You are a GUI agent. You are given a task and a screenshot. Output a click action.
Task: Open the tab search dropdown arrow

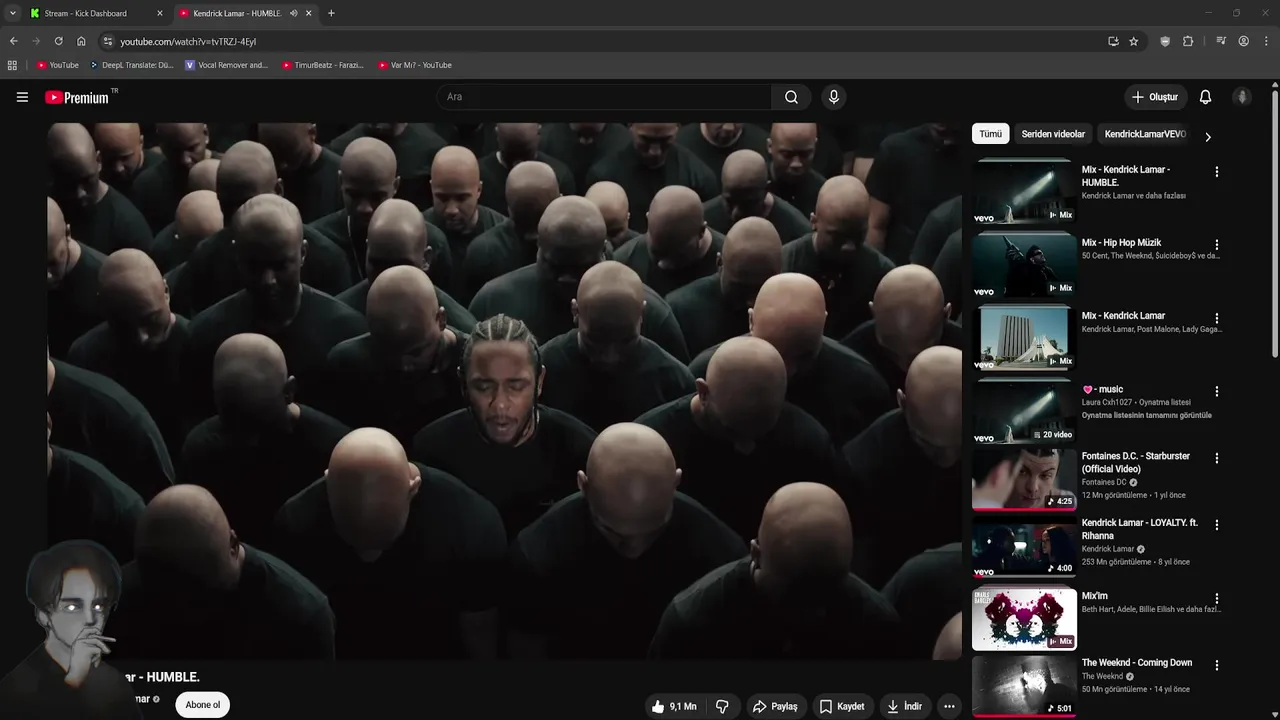(x=12, y=13)
